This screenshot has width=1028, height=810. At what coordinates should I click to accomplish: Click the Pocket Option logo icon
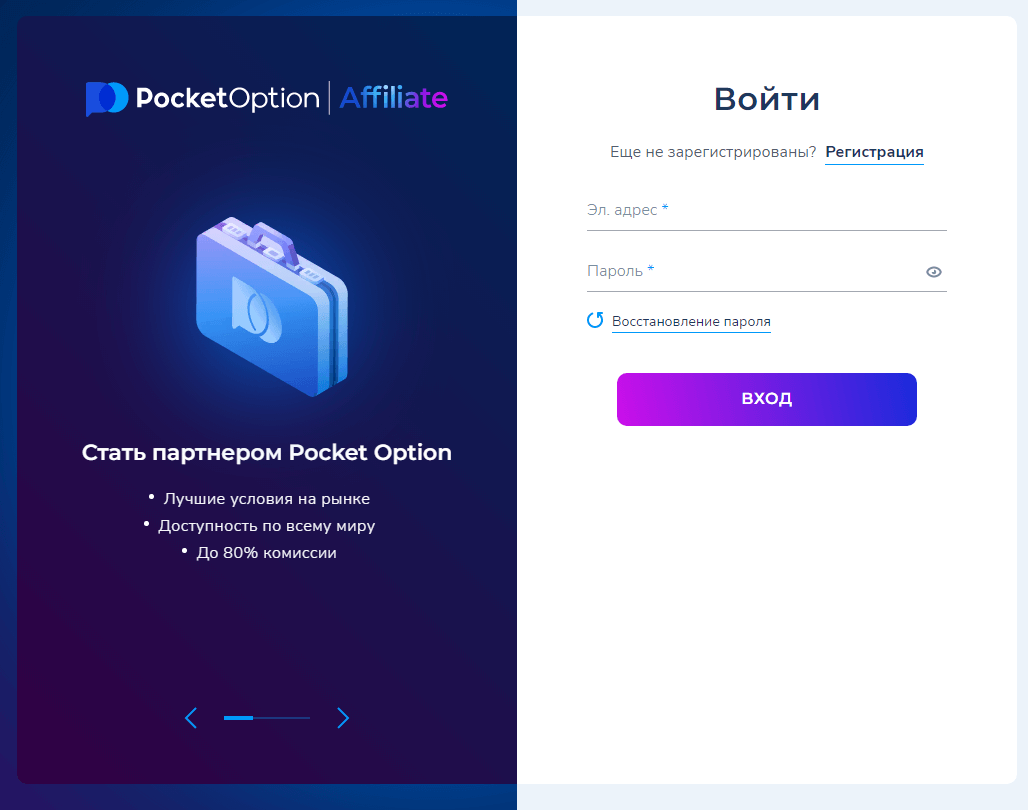click(106, 98)
